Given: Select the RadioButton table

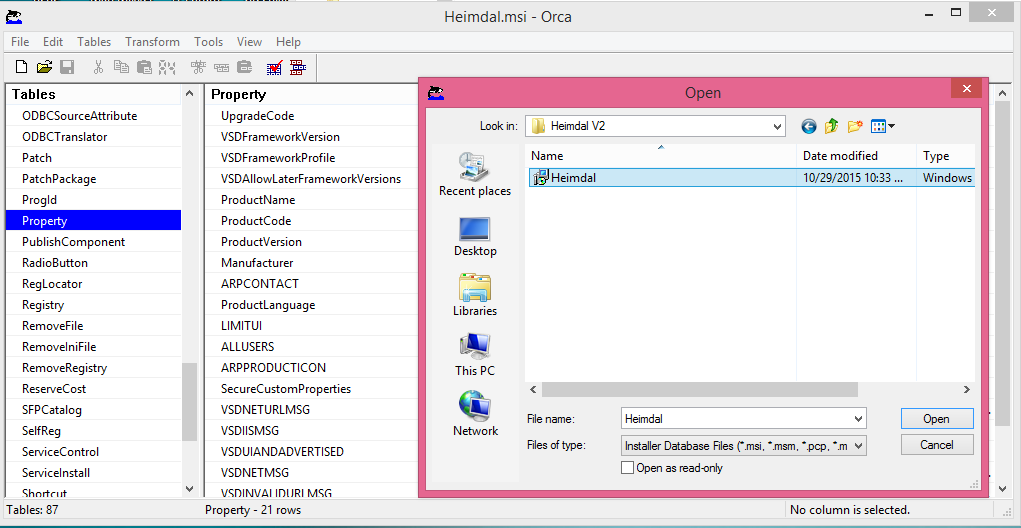Looking at the screenshot, I should 93,262.
